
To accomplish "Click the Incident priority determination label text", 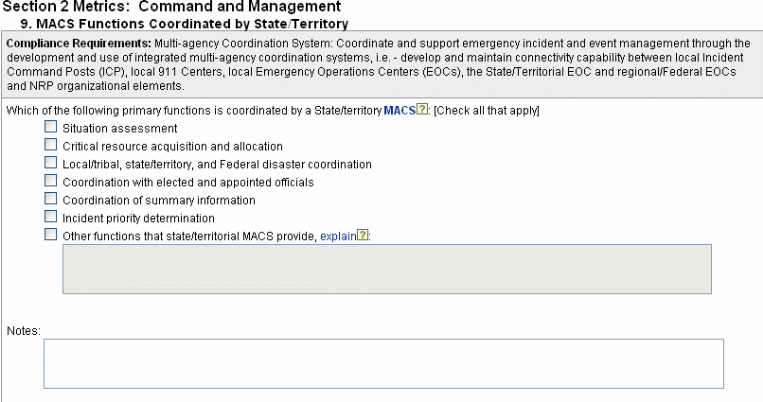I will (138, 218).
